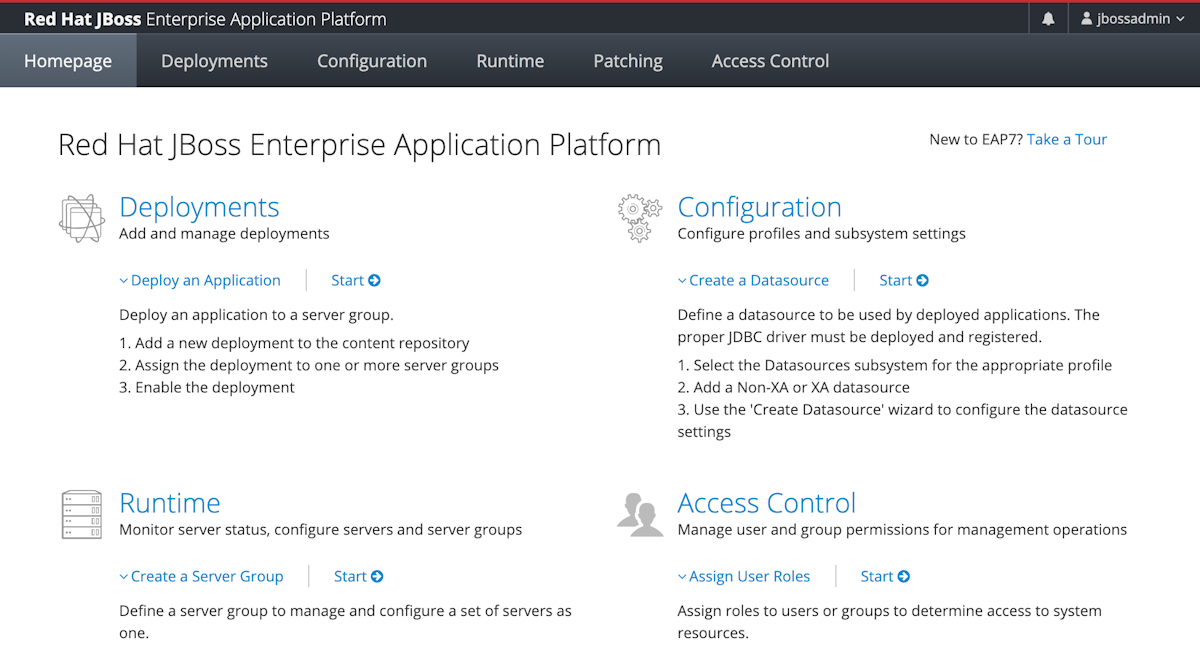This screenshot has width=1200, height=645.
Task: Start the Create a Datasource wizard
Action: 904,280
